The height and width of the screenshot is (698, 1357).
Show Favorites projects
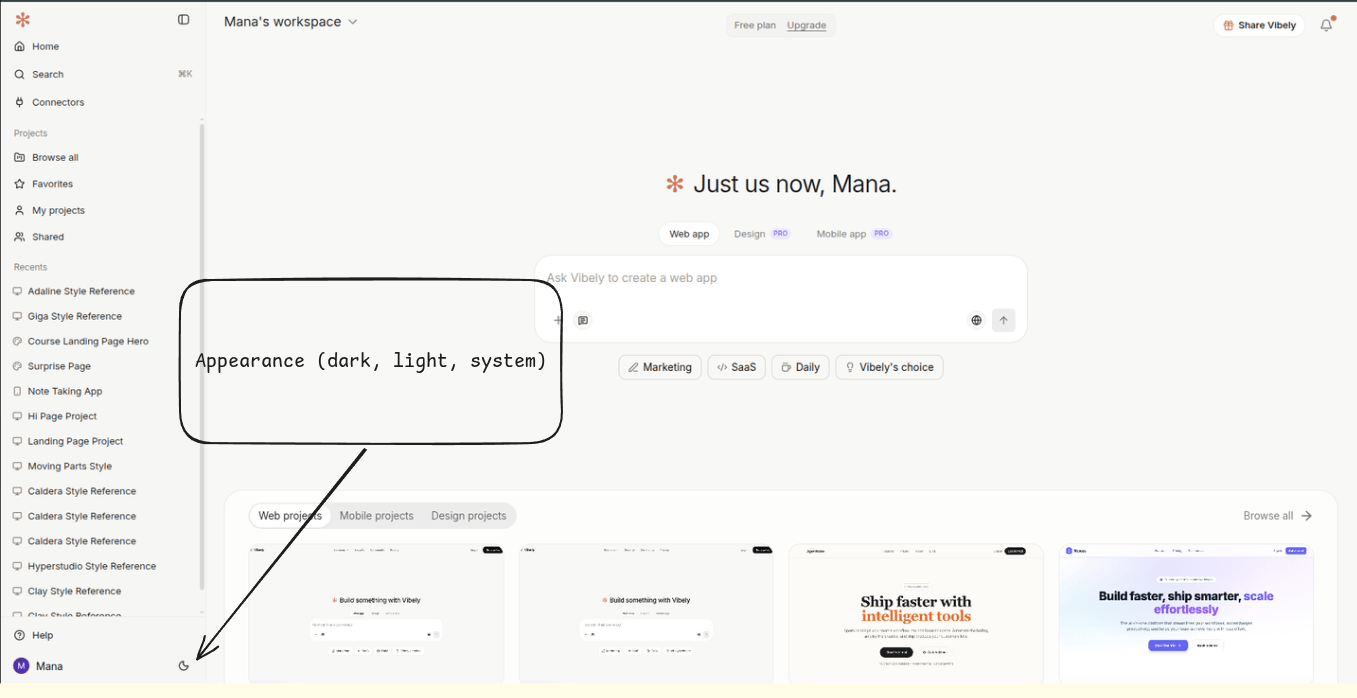coord(52,184)
